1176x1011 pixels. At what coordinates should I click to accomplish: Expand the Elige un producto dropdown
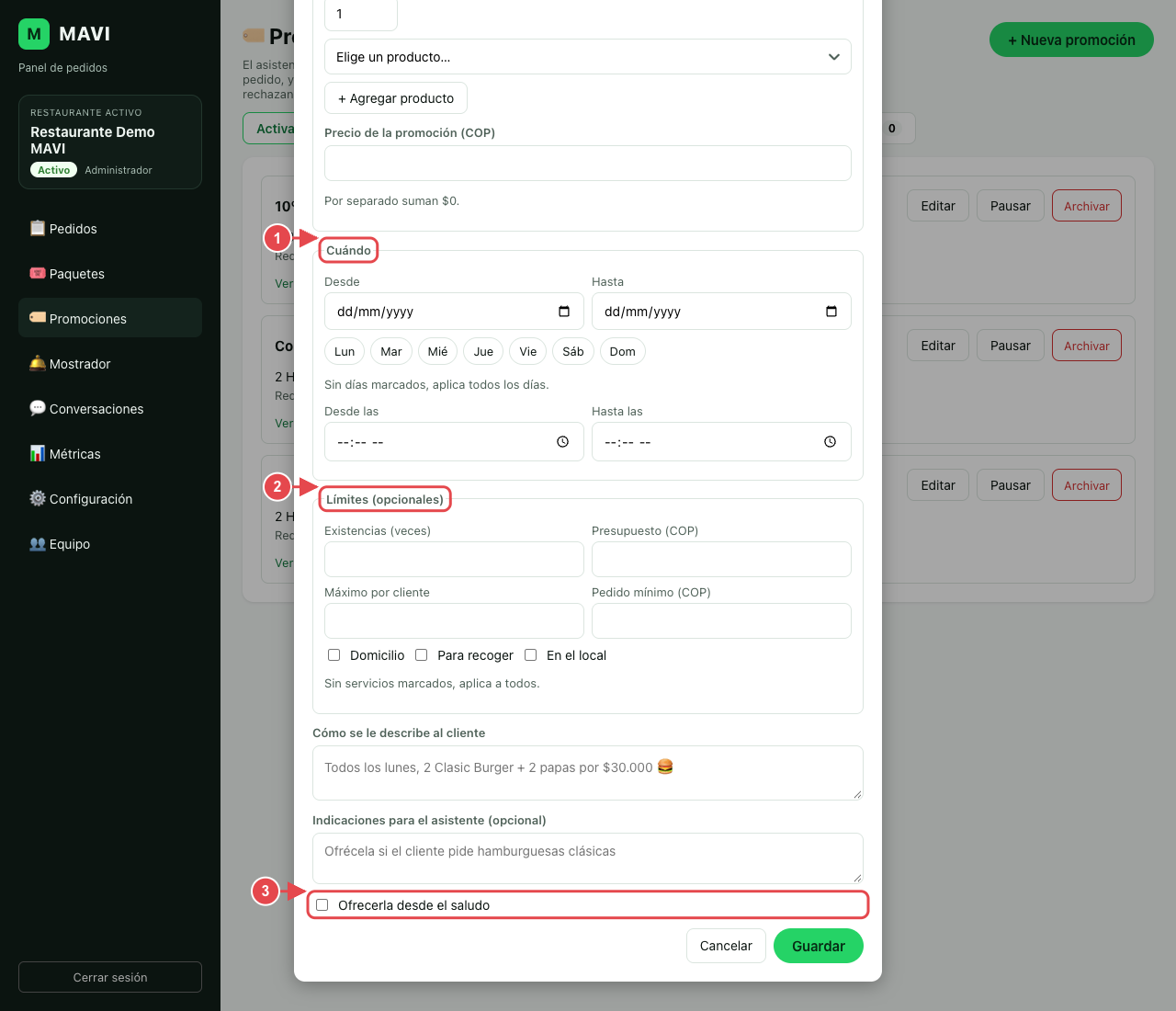click(588, 57)
